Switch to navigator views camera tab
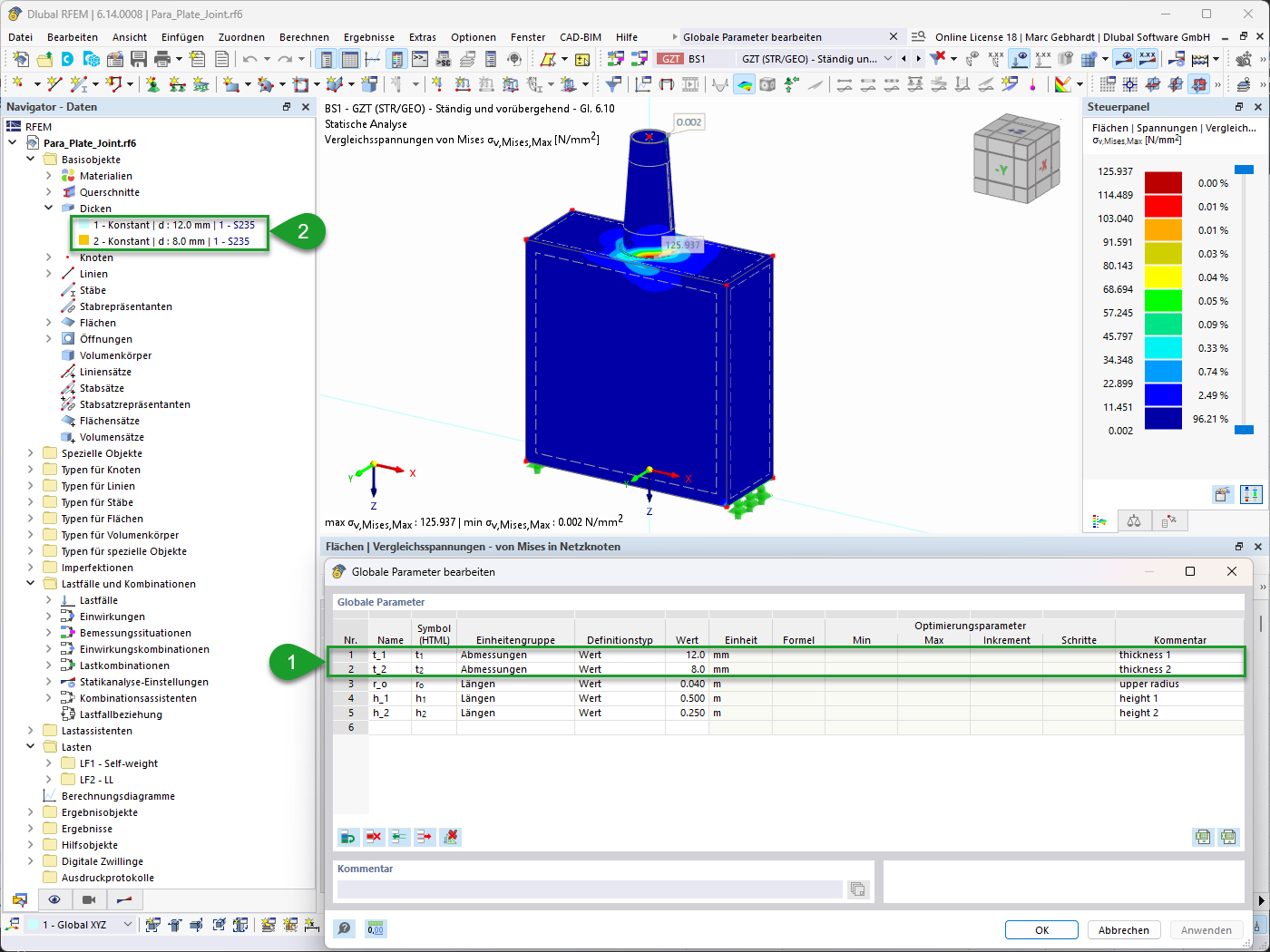The image size is (1270, 952). [89, 899]
